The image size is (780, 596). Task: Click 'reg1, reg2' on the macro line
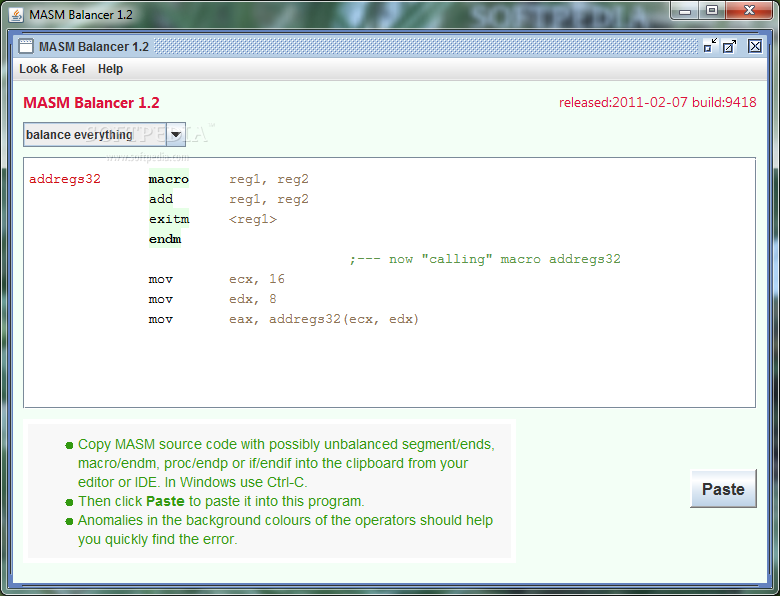pos(269,179)
